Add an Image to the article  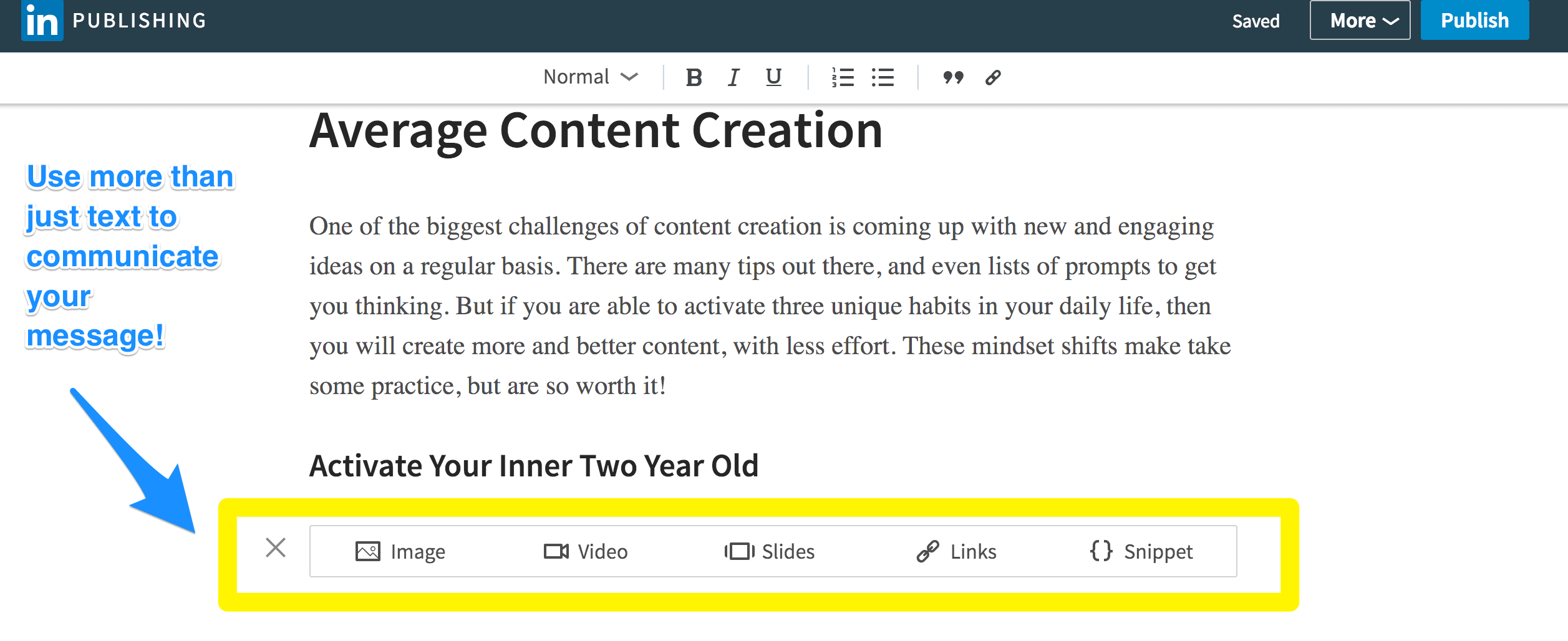[400, 552]
